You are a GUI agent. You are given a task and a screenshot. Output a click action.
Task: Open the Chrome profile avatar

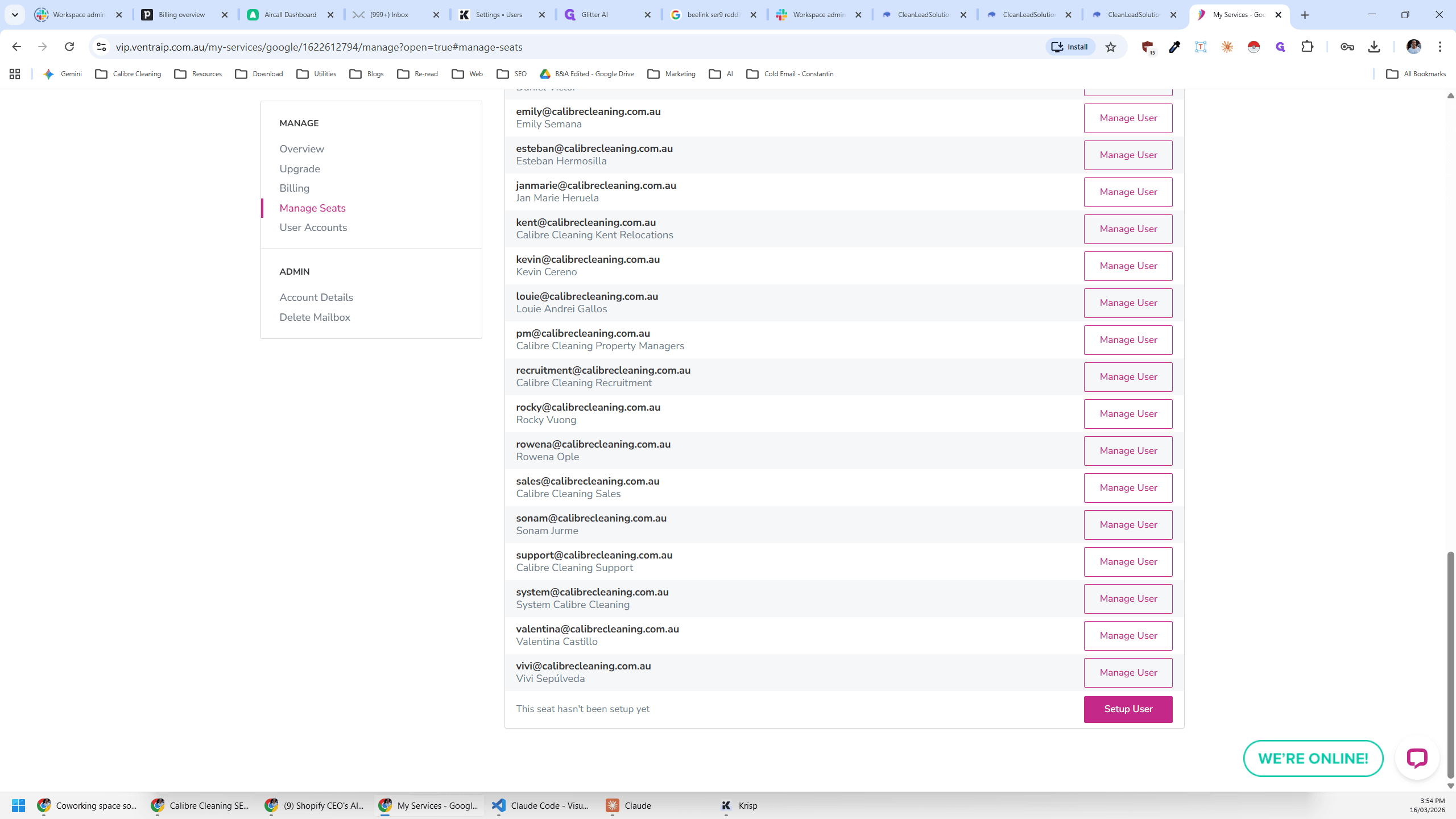1413,47
